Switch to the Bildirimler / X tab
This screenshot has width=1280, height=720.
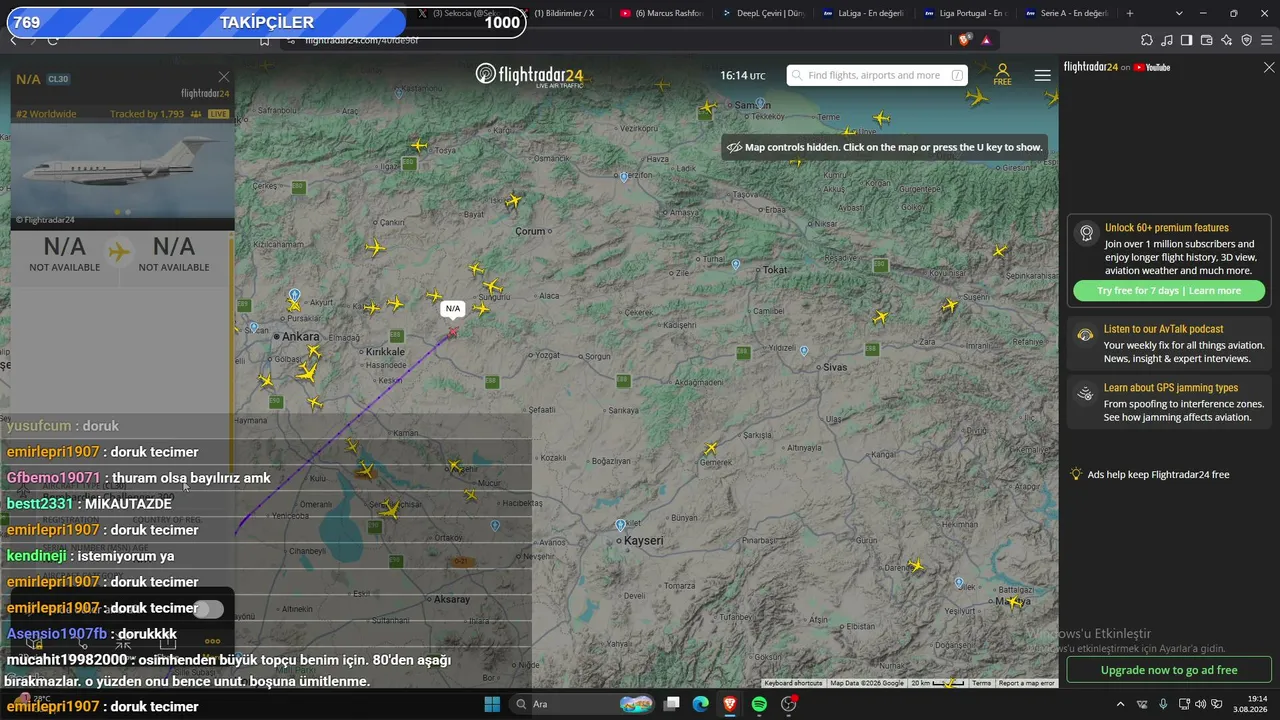click(x=560, y=13)
